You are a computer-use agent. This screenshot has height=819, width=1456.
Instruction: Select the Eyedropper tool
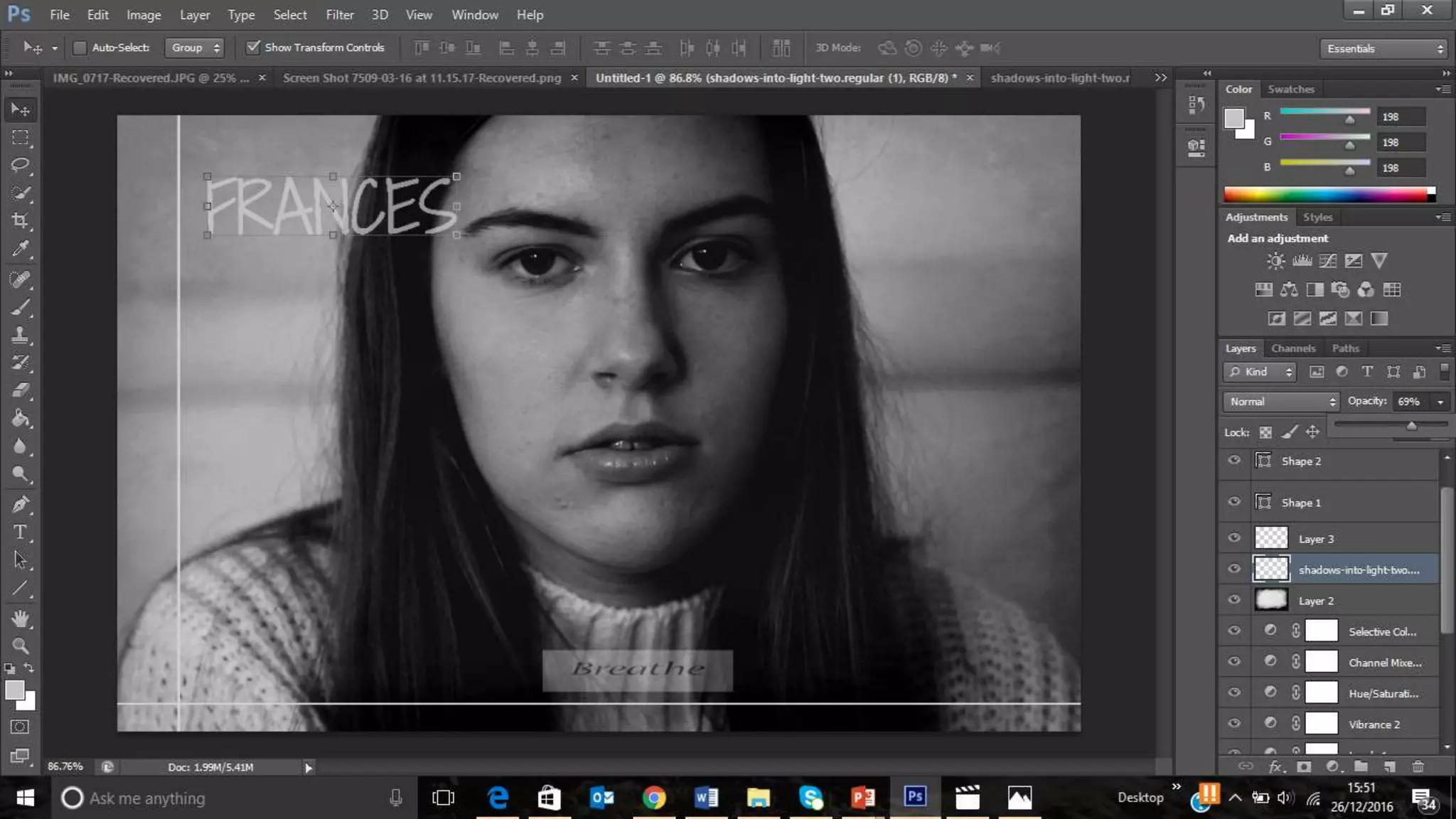pos(20,249)
